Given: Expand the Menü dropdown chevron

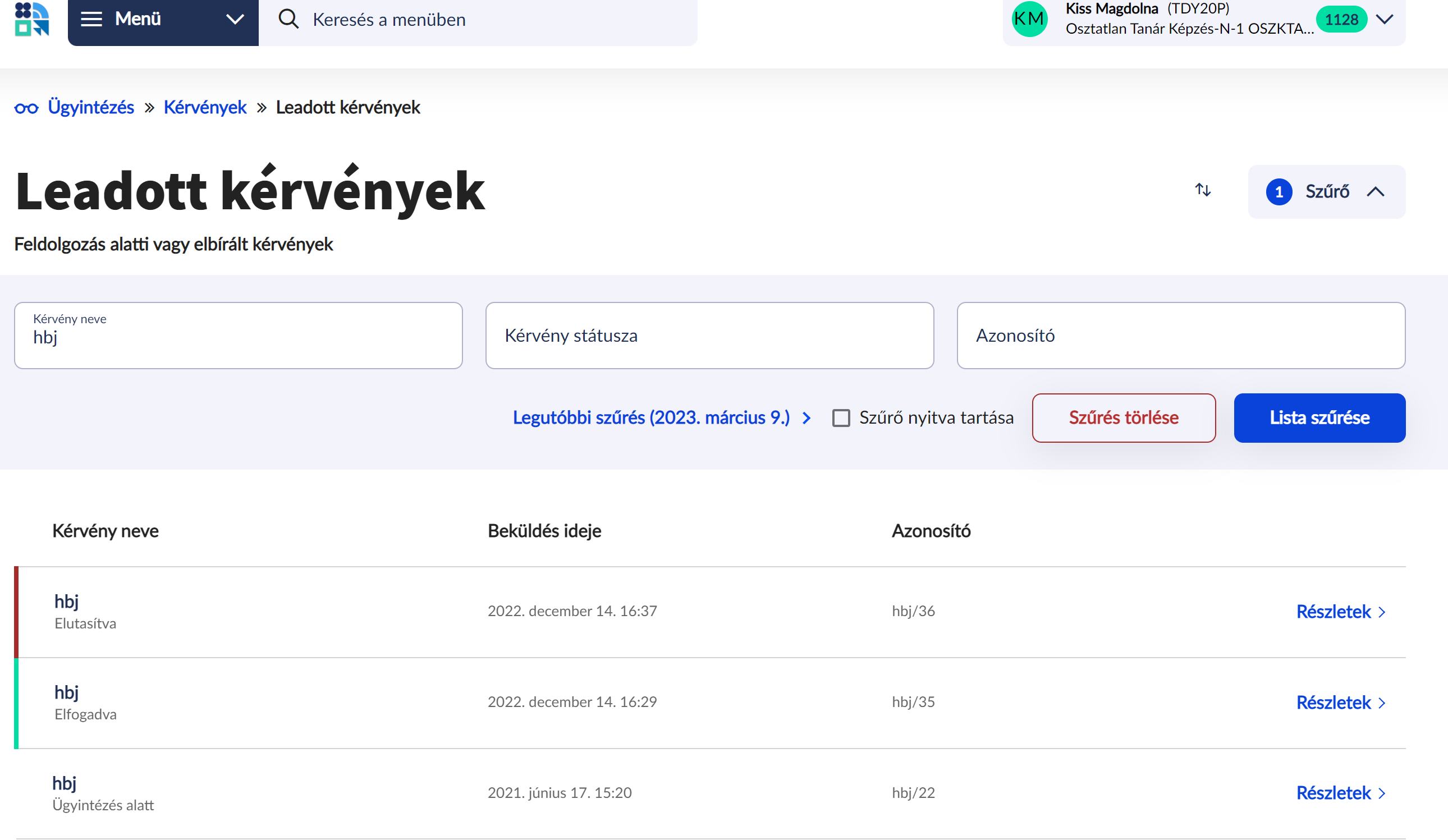Looking at the screenshot, I should [x=234, y=19].
